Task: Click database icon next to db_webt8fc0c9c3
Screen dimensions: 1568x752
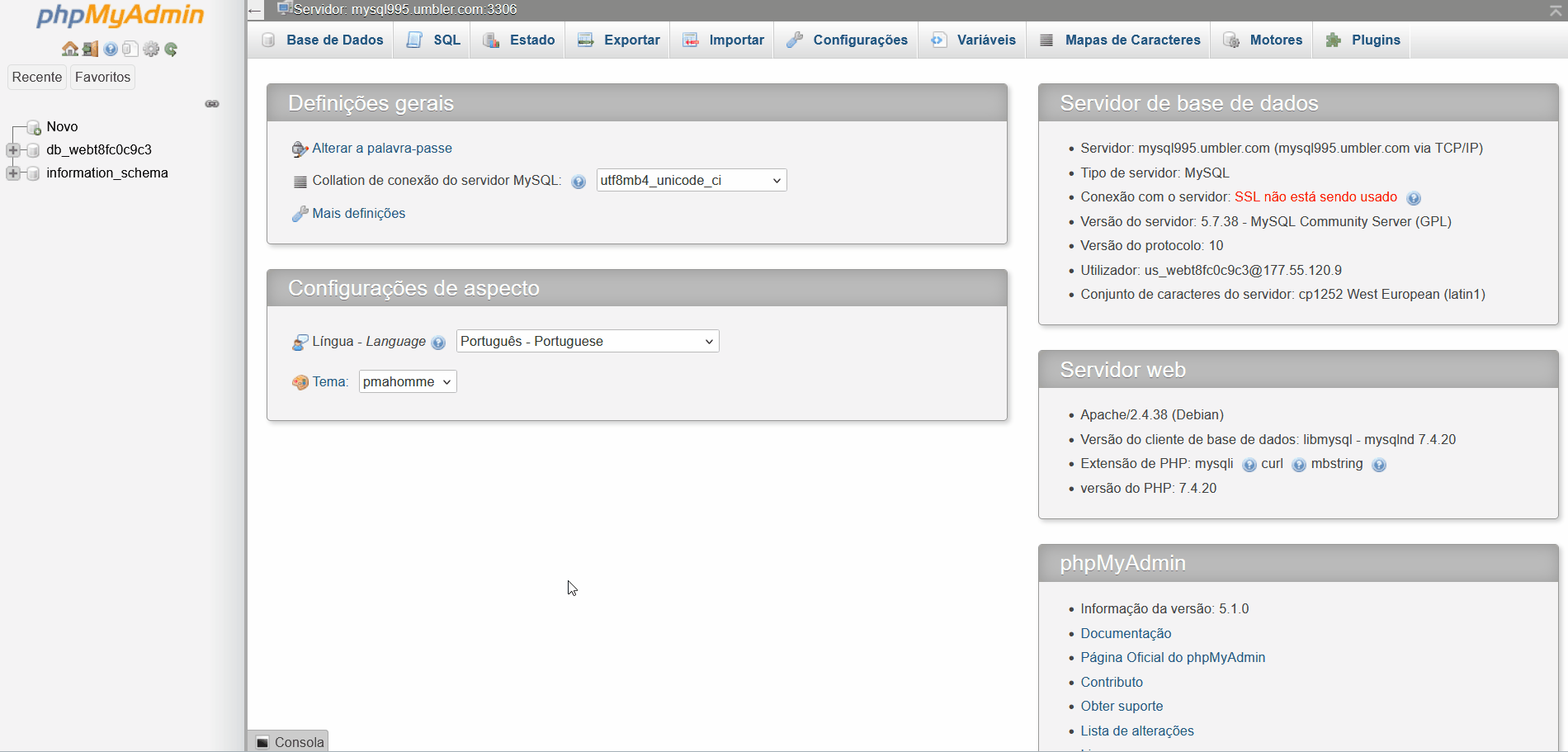Action: coord(33,150)
